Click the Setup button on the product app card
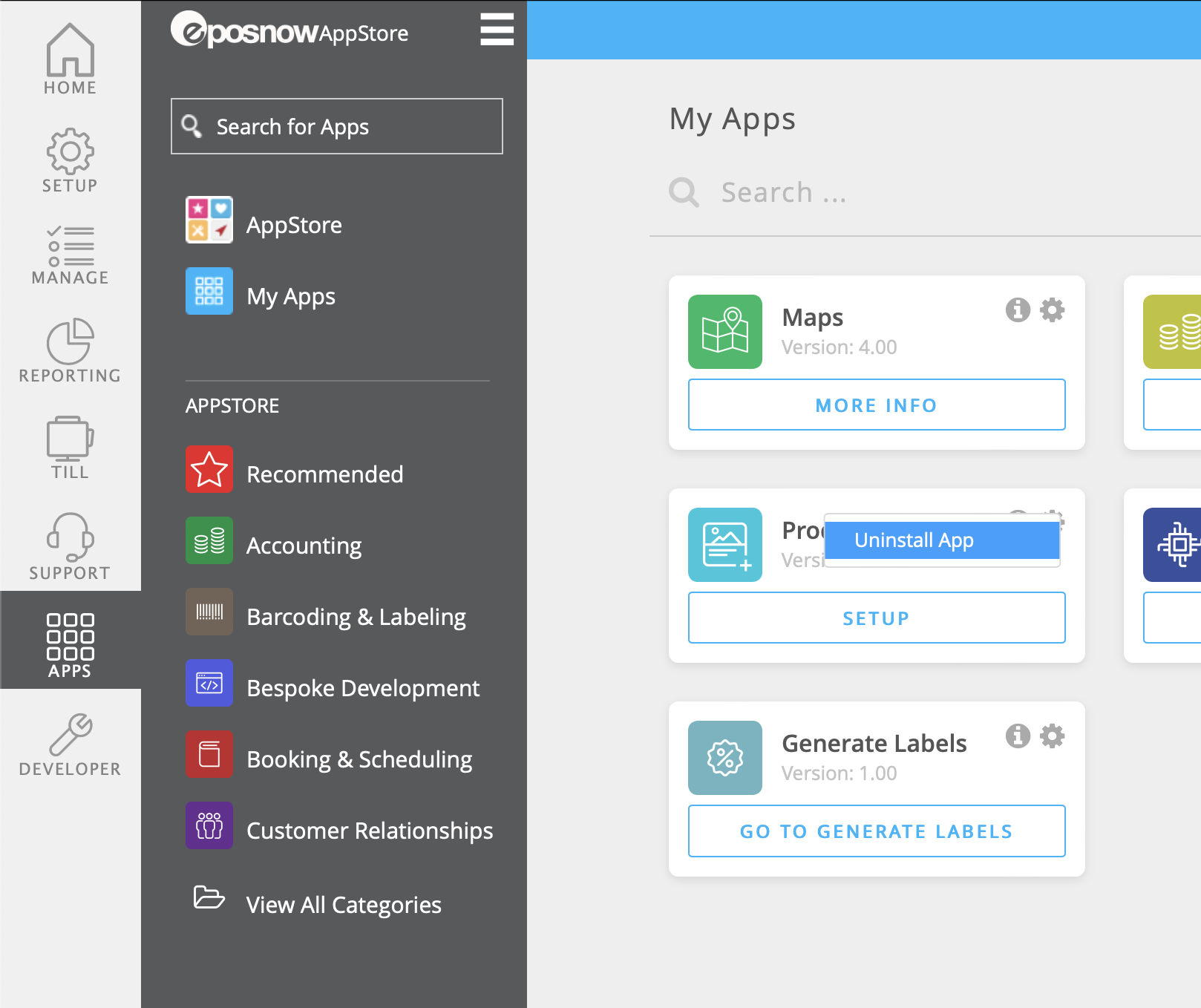Viewport: 1201px width, 1008px height. (876, 618)
